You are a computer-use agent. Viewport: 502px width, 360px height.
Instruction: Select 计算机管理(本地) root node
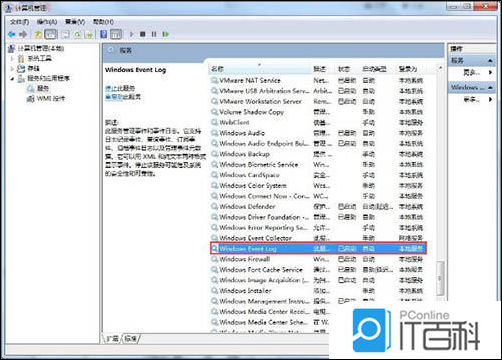tap(40, 48)
